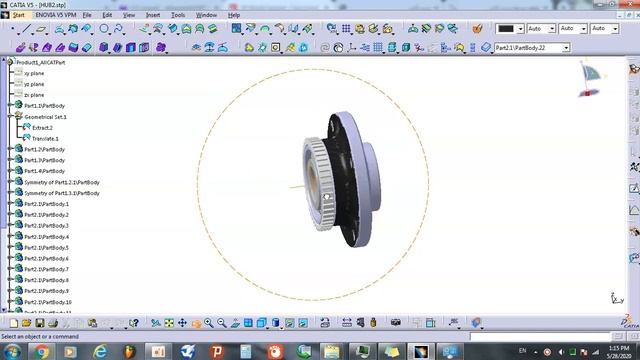The image size is (640, 360).
Task: Open Internet Explorer from the taskbar
Action: click(100, 351)
